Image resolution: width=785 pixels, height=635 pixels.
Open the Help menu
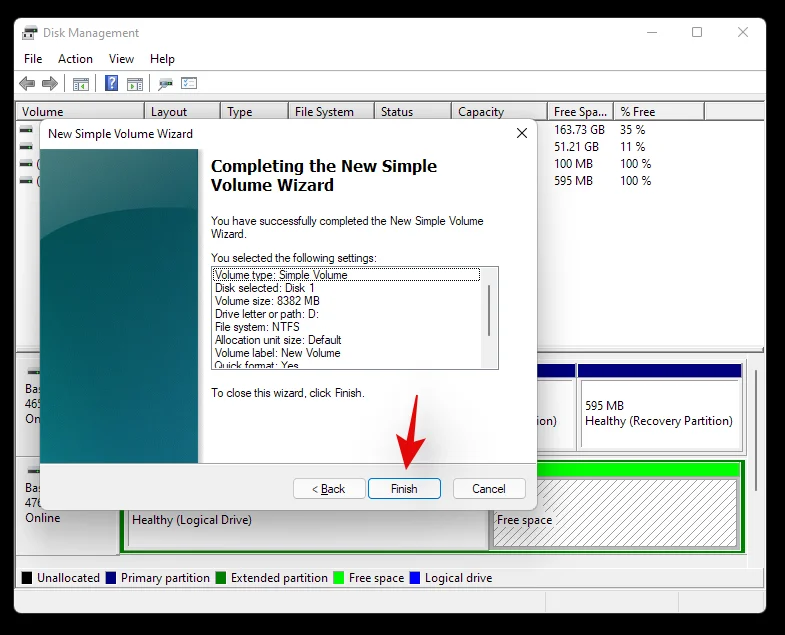click(162, 59)
